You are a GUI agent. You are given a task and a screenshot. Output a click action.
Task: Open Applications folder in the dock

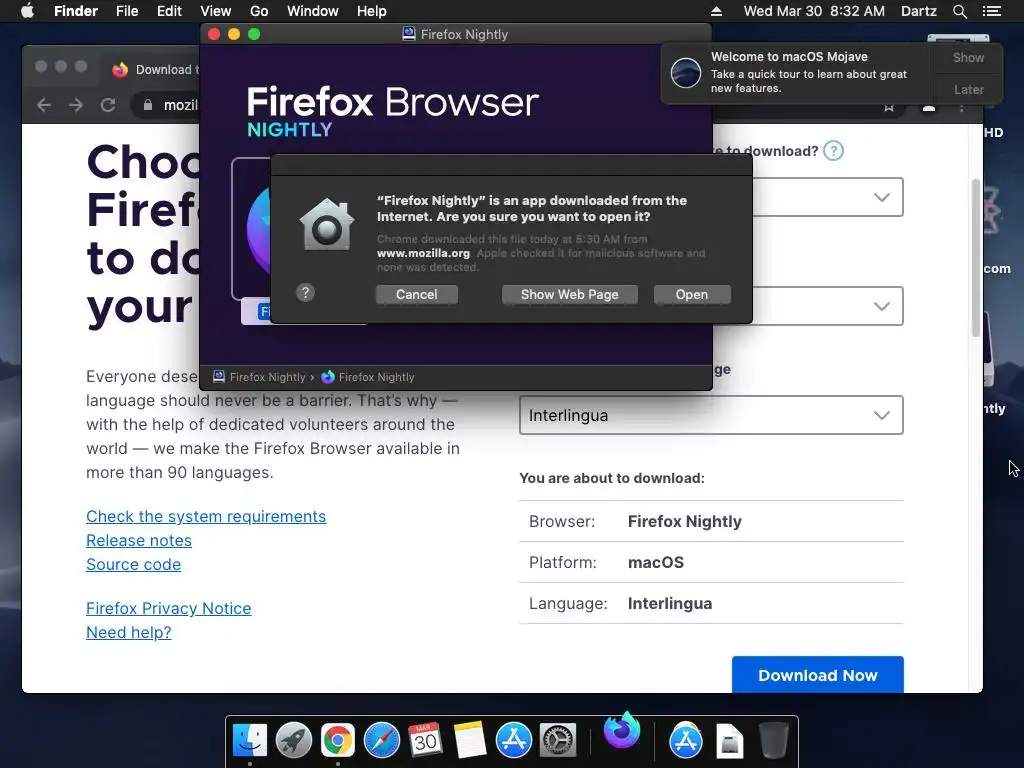coord(686,741)
